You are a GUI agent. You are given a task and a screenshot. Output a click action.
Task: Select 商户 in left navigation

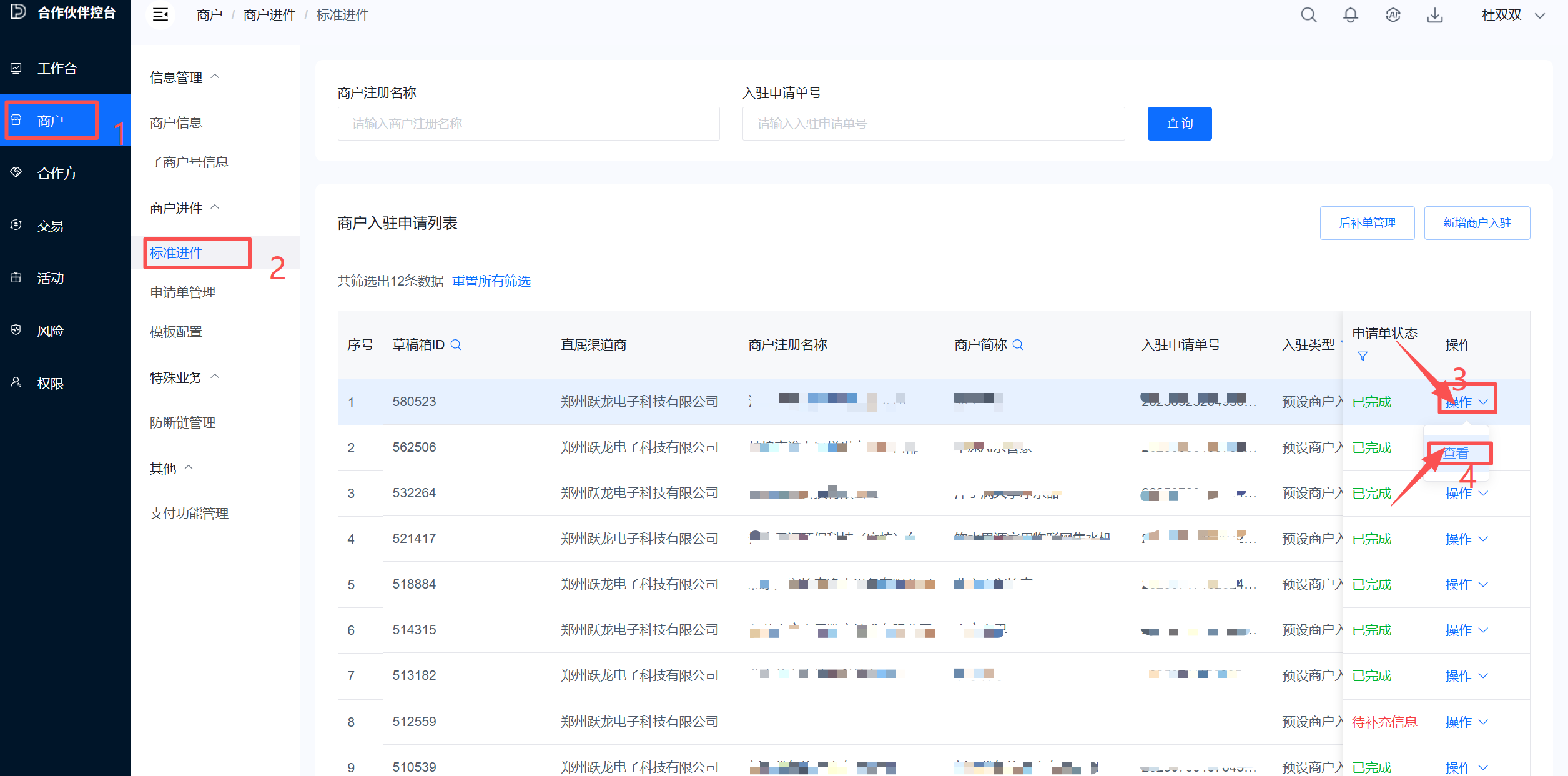pyautogui.click(x=65, y=120)
